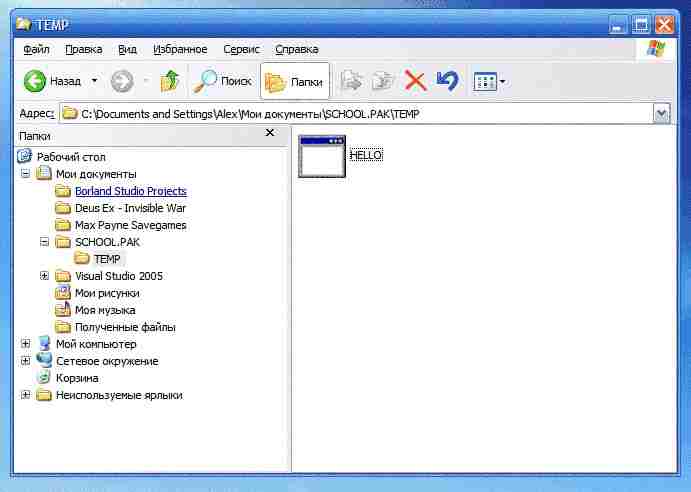This screenshot has width=691, height=492.
Task: Open Поиск with the magnifier button
Action: click(x=223, y=81)
